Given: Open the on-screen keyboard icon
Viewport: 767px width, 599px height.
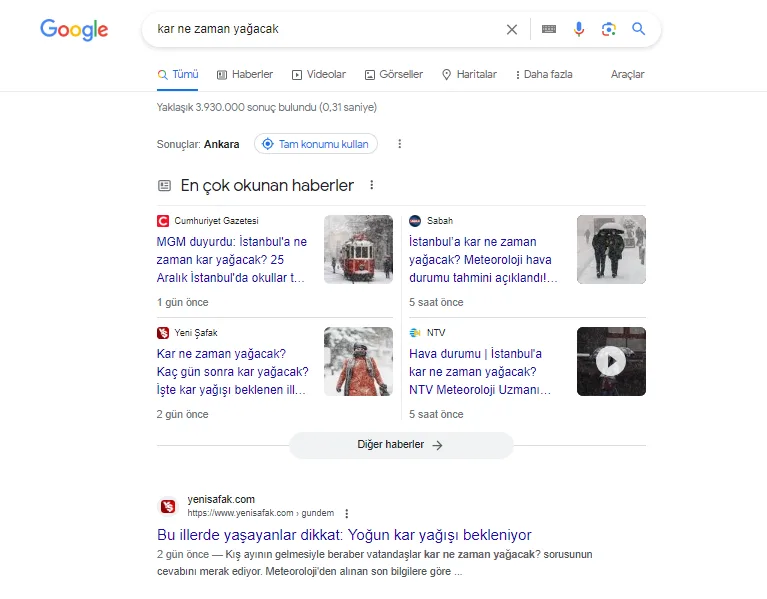Looking at the screenshot, I should click(549, 29).
